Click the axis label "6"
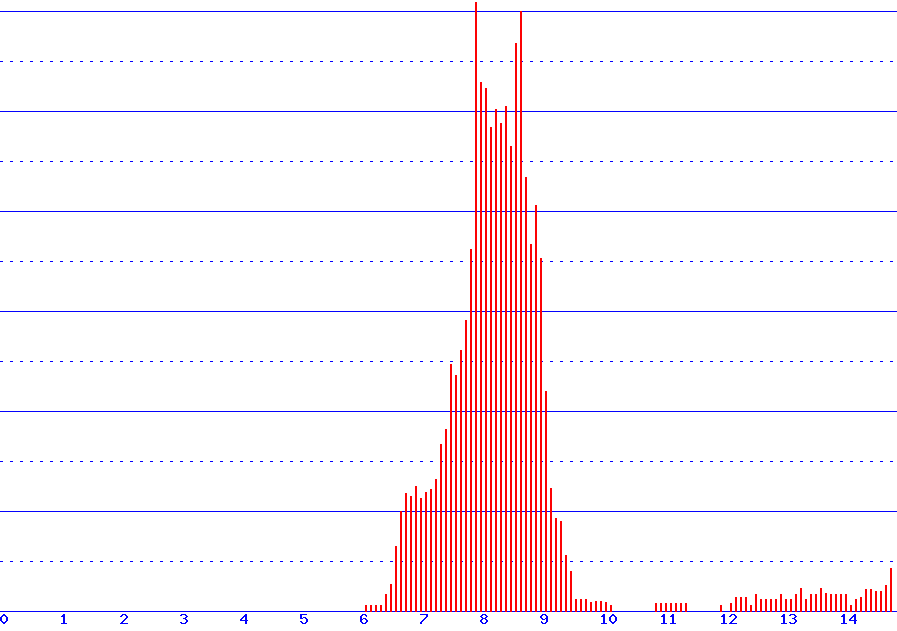The height and width of the screenshot is (631, 897). (x=363, y=619)
